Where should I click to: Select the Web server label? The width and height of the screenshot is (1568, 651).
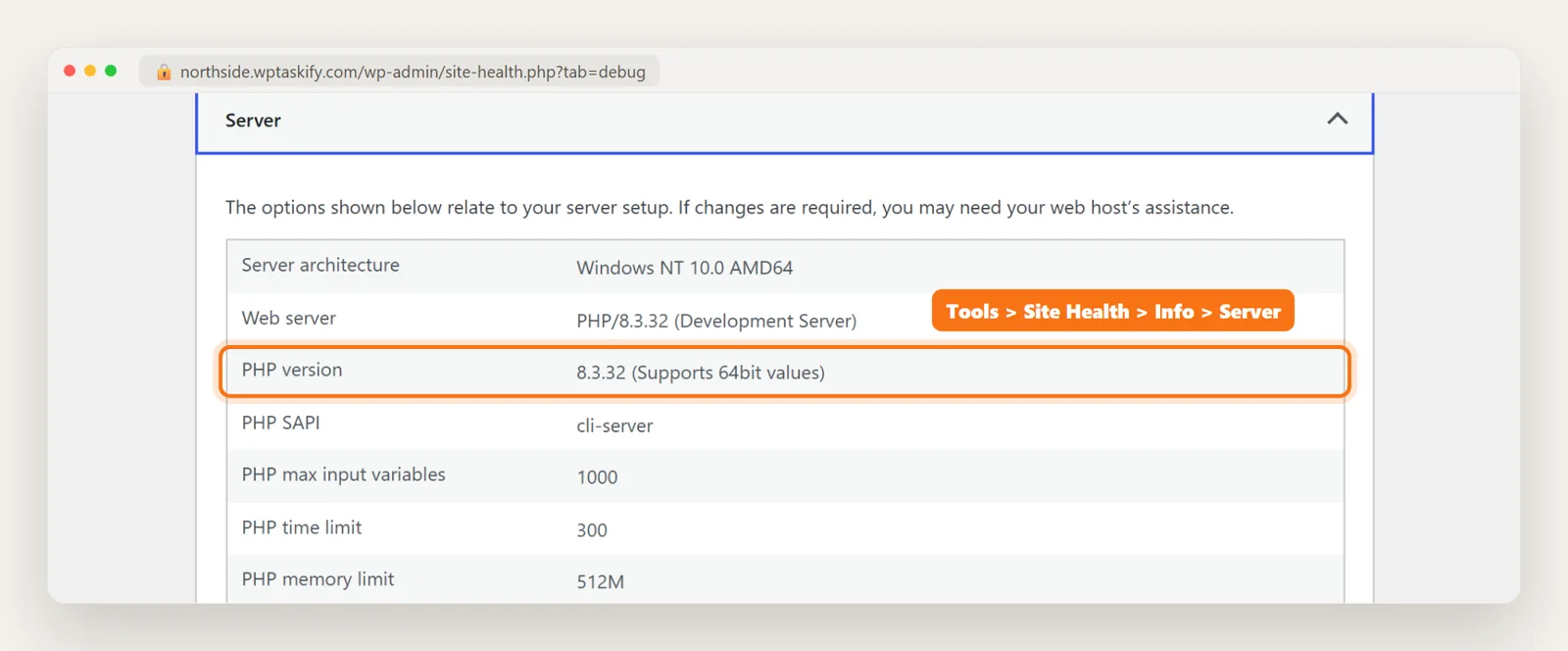click(x=289, y=318)
